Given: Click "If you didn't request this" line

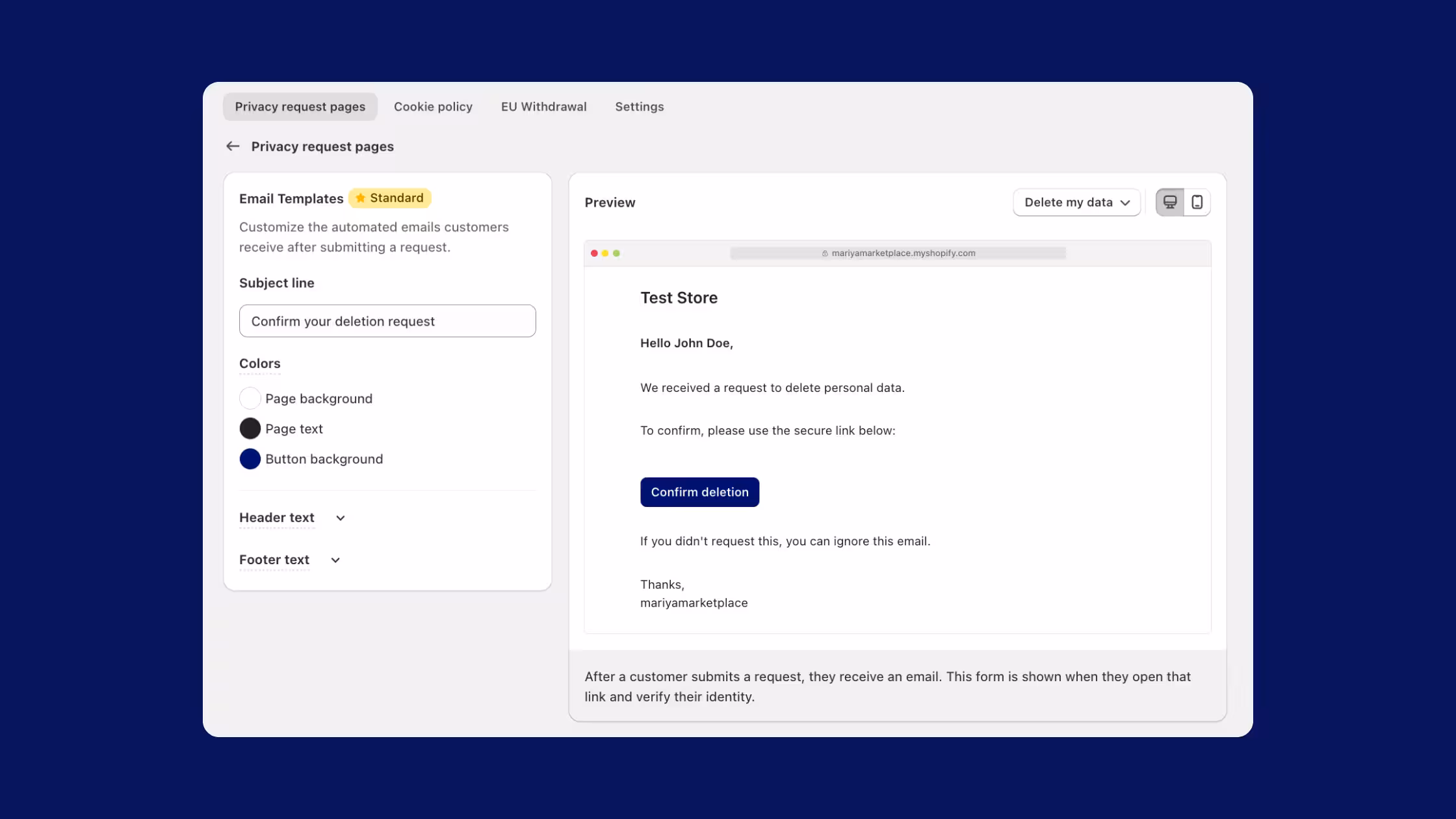Looking at the screenshot, I should (785, 541).
